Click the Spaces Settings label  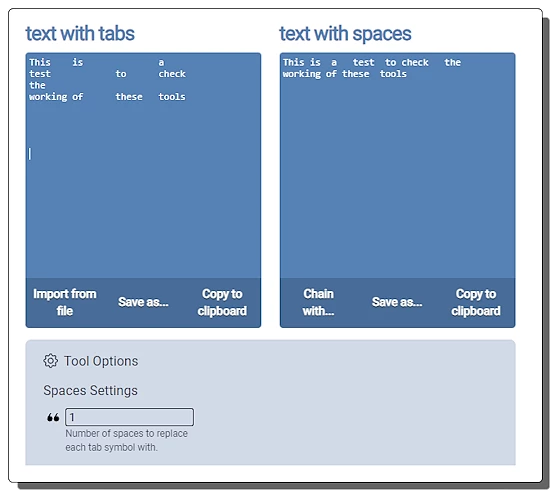pyautogui.click(x=90, y=390)
